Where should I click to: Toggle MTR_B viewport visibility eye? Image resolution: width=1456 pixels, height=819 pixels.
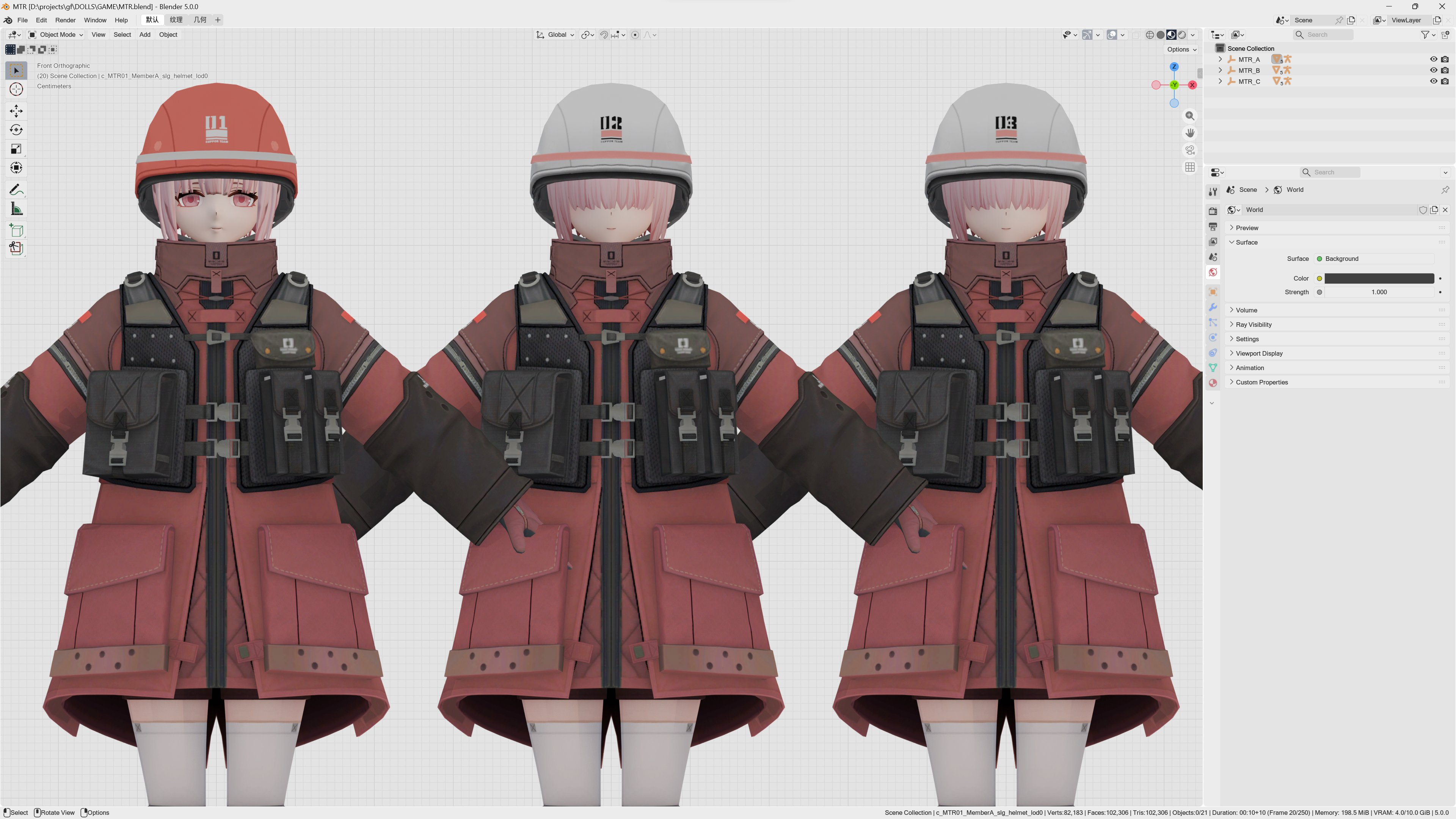1433,71
